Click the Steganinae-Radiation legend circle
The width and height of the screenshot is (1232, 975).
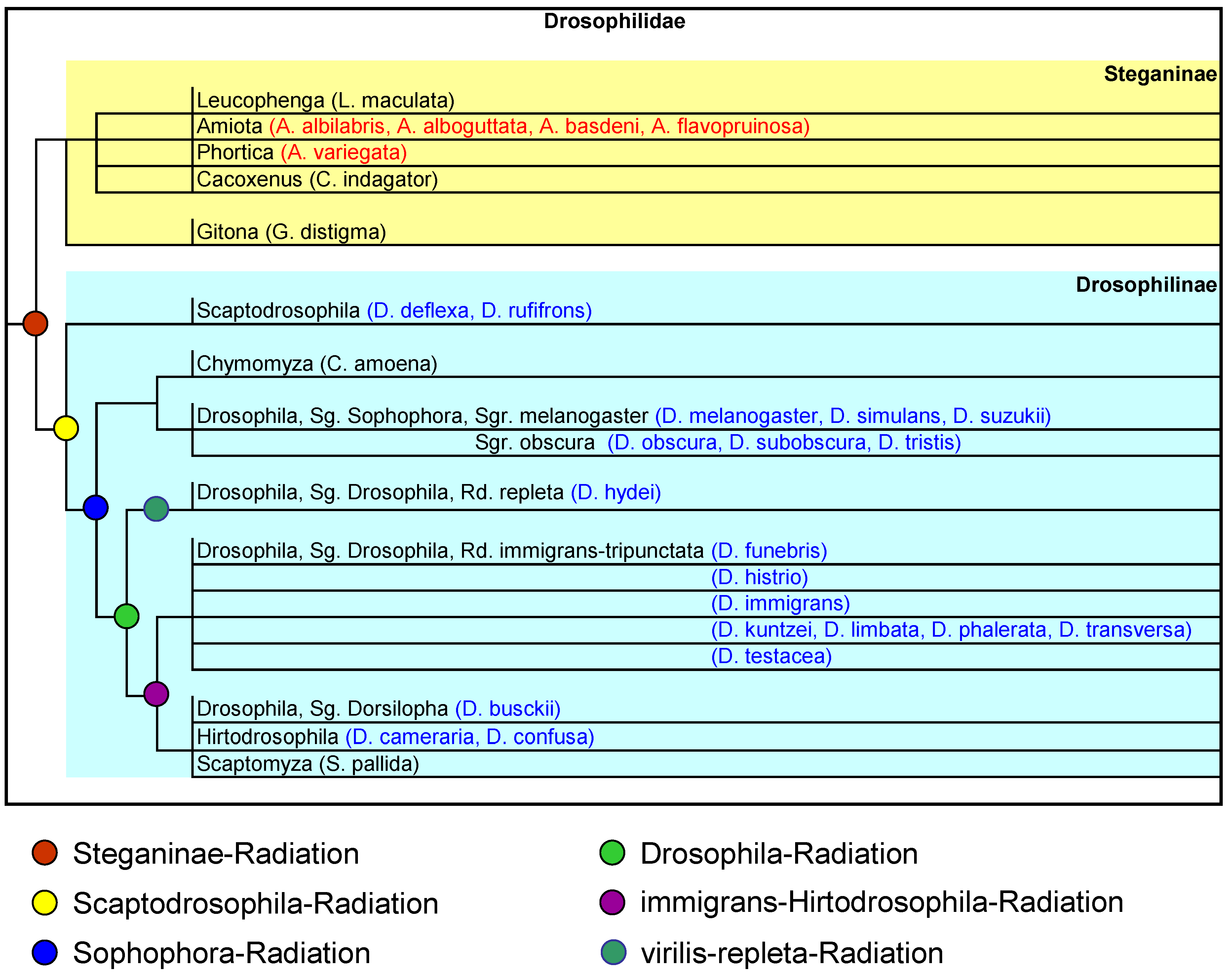coord(45,853)
